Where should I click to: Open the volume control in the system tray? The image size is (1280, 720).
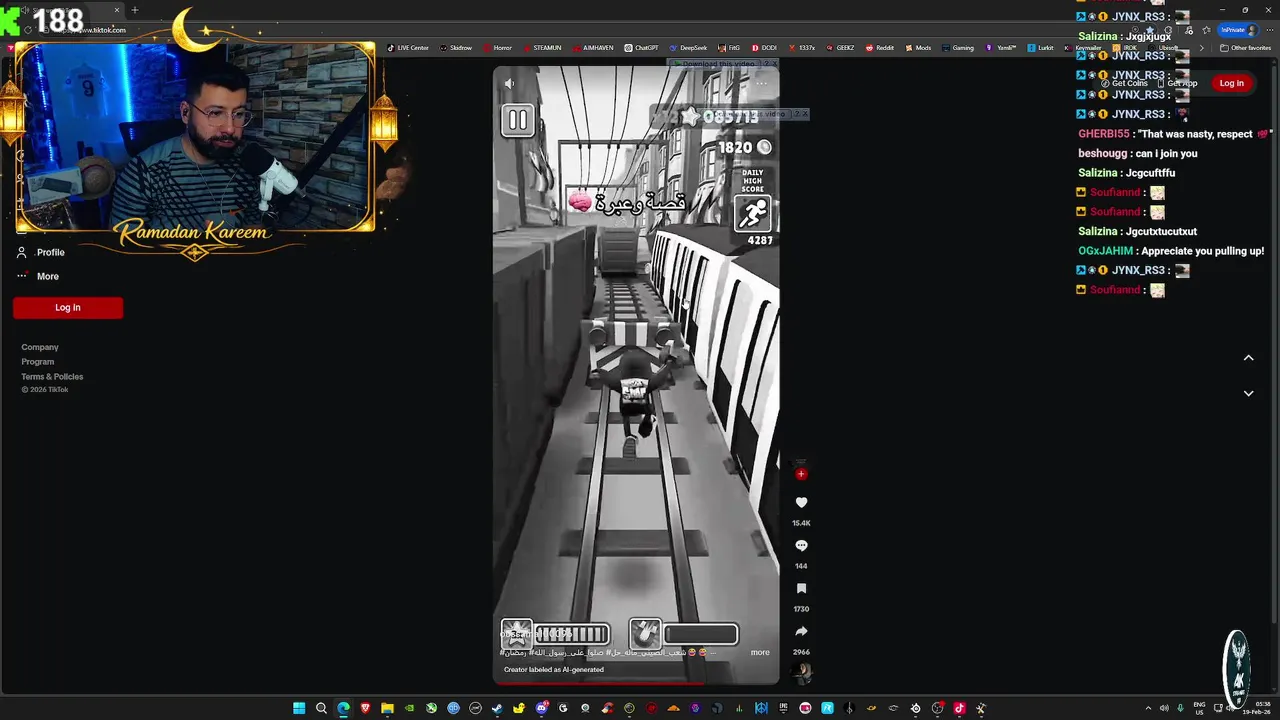(1165, 708)
